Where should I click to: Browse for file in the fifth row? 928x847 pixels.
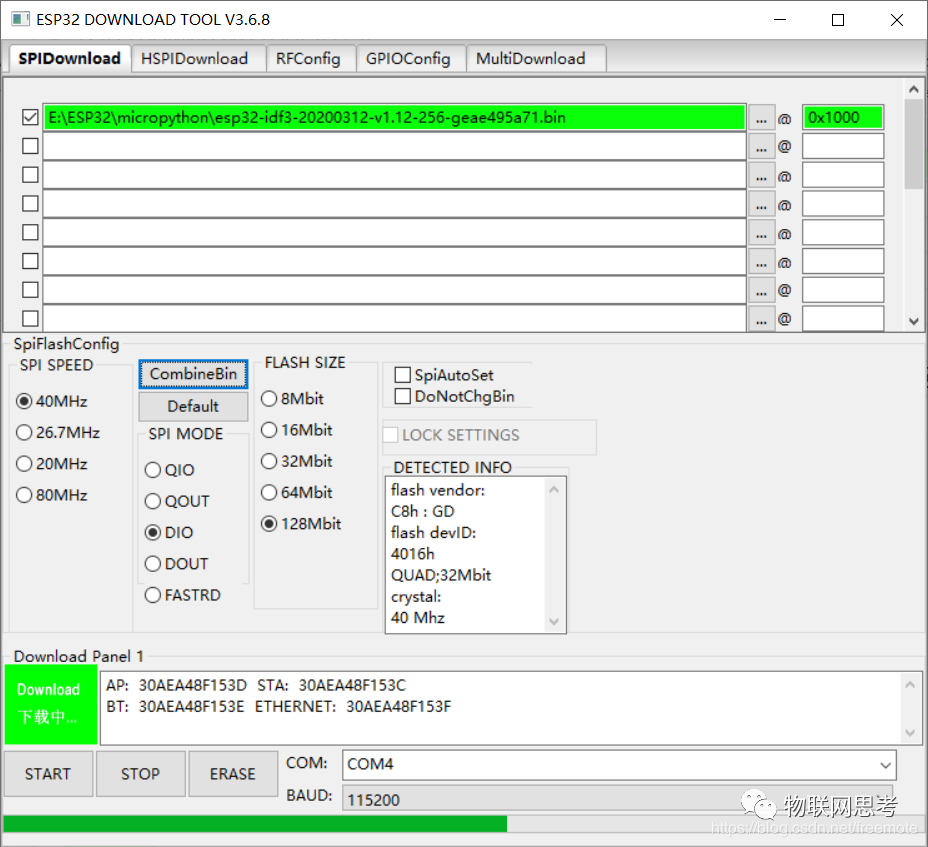[761, 233]
